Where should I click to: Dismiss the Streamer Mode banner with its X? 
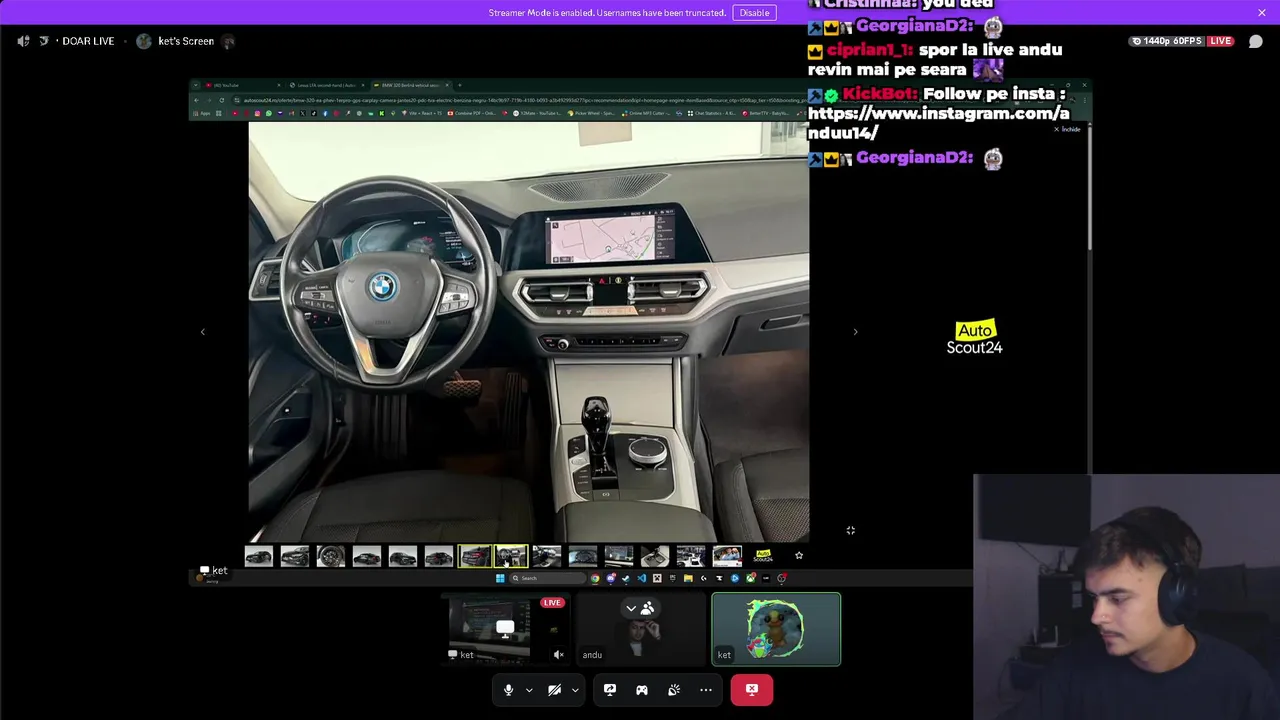coord(1262,13)
